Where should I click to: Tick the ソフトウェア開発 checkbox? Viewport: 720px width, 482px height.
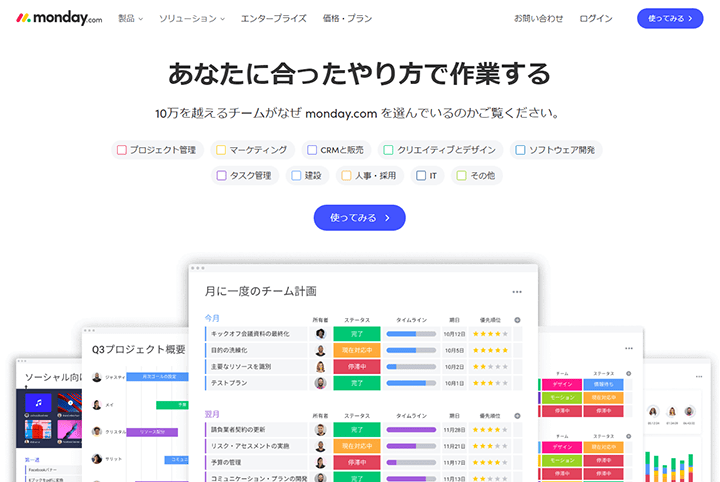(x=520, y=150)
